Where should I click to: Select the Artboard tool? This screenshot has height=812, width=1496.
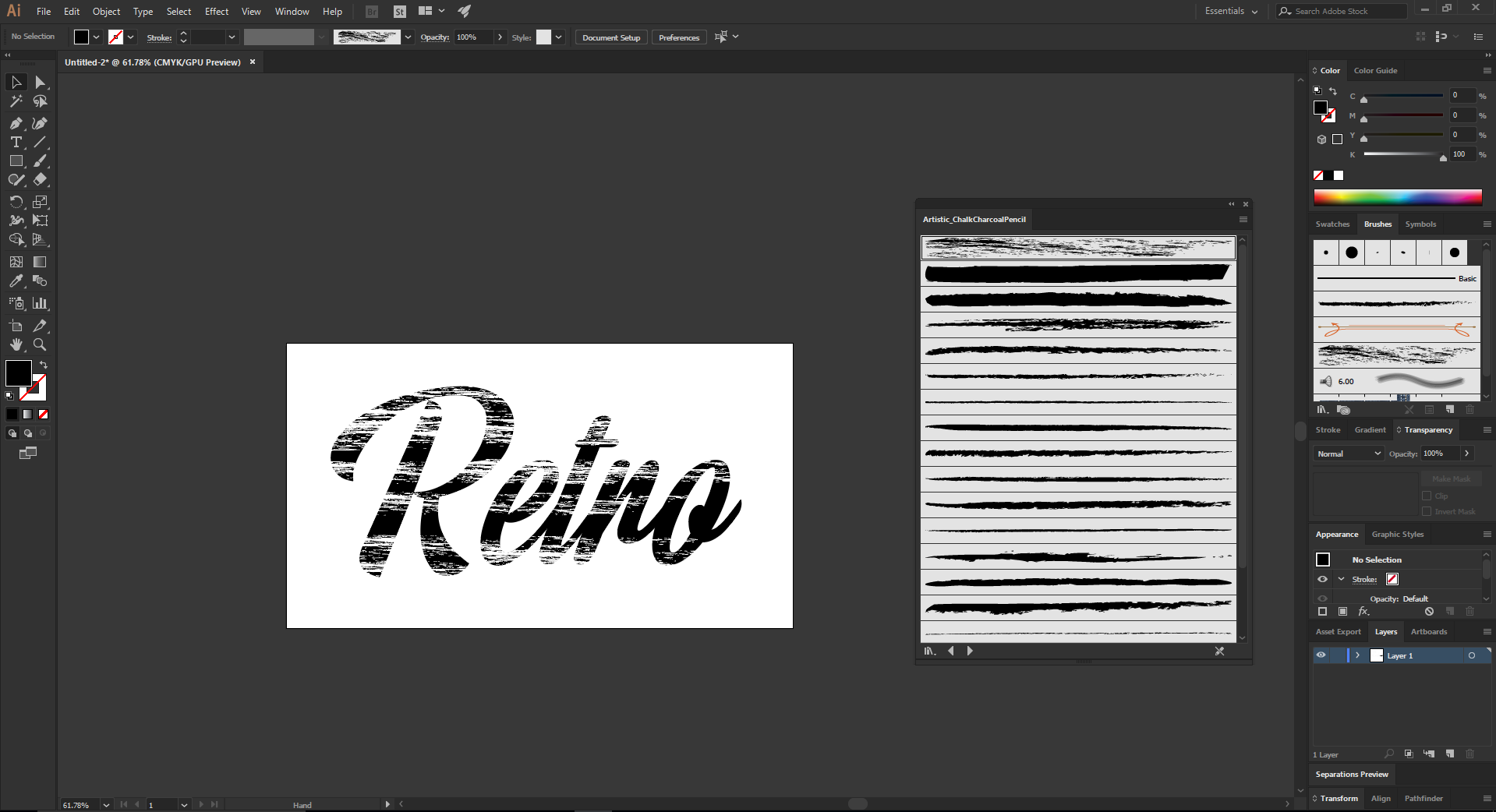coord(16,326)
